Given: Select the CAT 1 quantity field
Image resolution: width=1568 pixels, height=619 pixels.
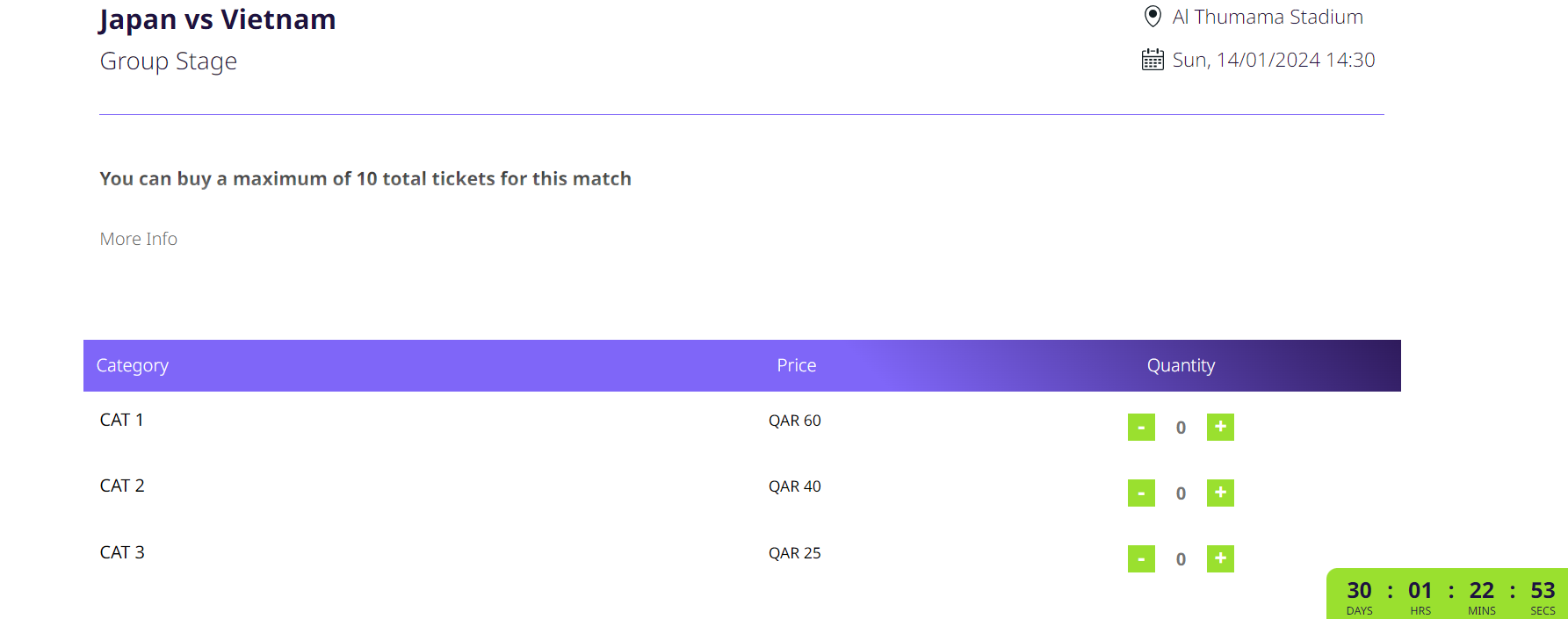Looking at the screenshot, I should pos(1181,428).
